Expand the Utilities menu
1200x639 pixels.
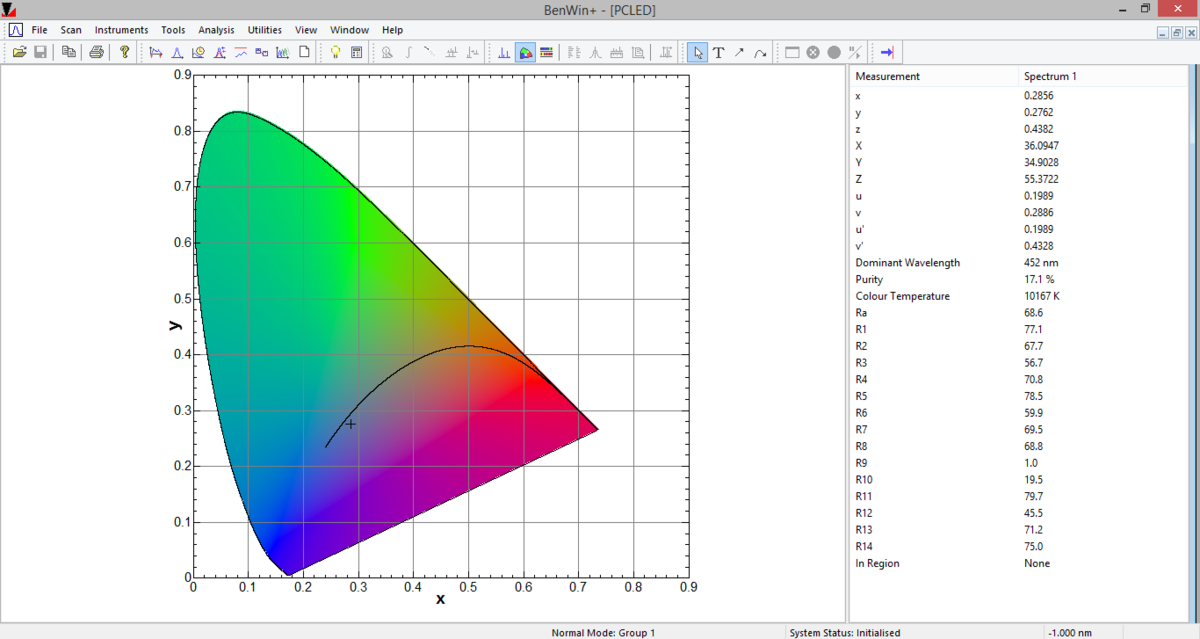[x=265, y=30]
